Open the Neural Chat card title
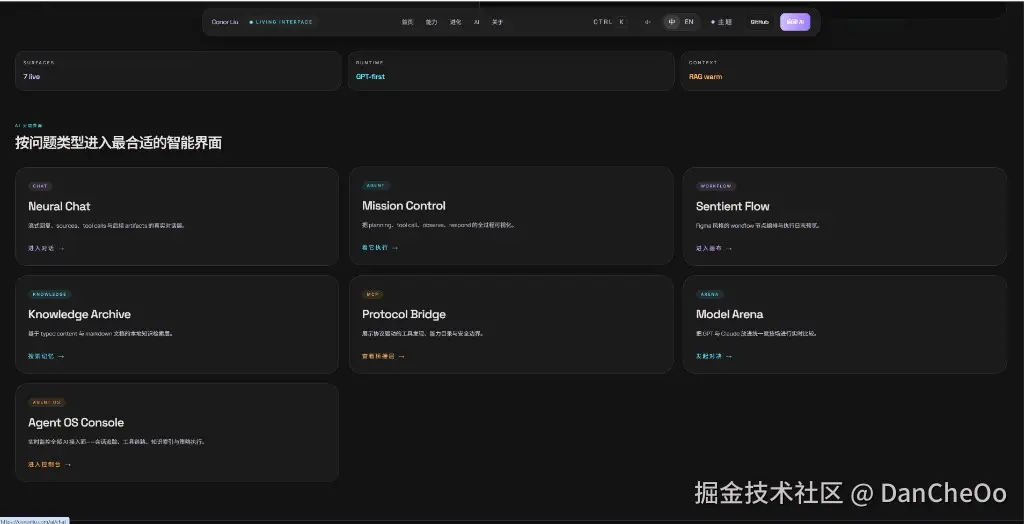This screenshot has width=1024, height=524. (59, 206)
